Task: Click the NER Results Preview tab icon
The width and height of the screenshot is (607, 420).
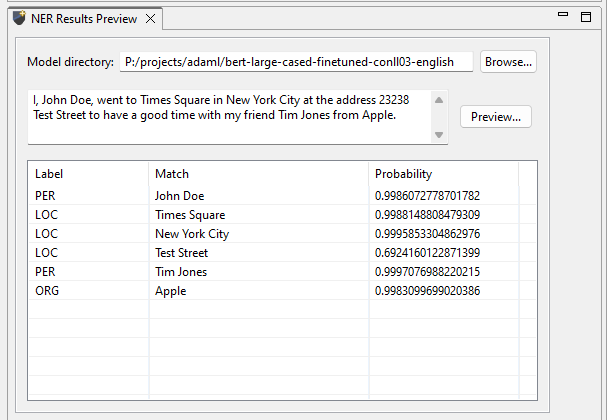Action: tap(18, 18)
